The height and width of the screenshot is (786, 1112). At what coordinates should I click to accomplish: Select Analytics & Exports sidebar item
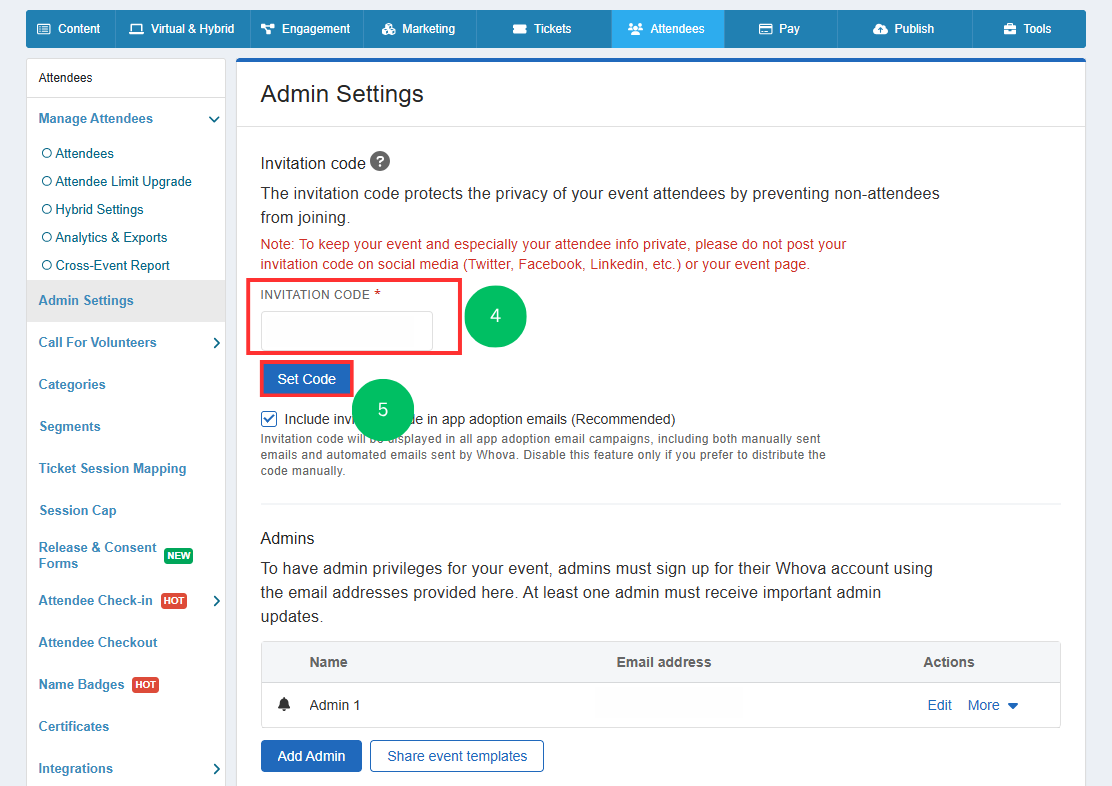pos(105,238)
